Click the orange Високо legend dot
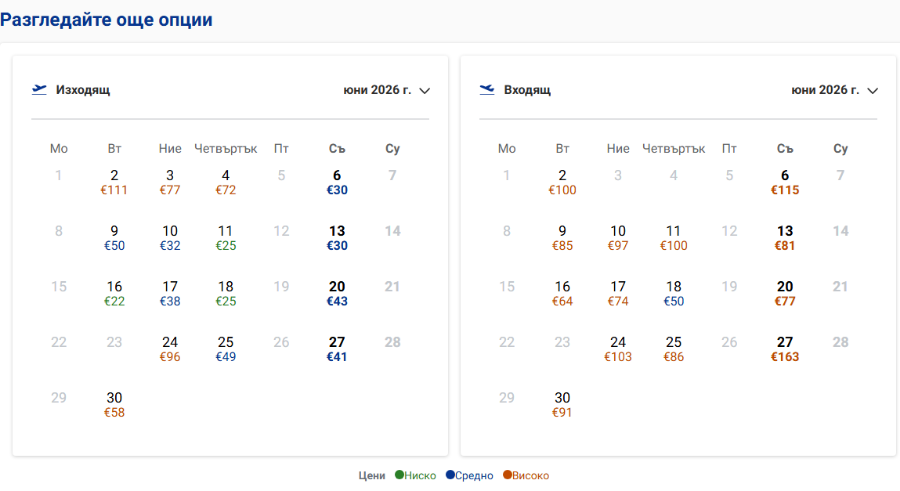This screenshot has height=491, width=900. tap(507, 475)
